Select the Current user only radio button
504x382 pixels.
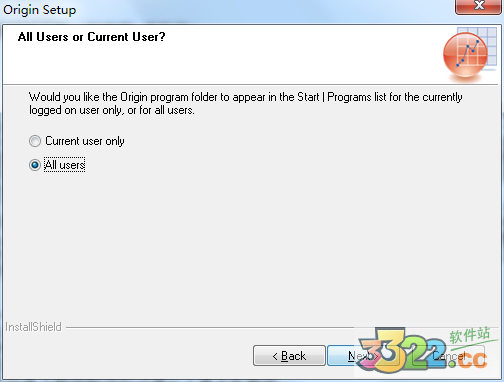coord(35,141)
